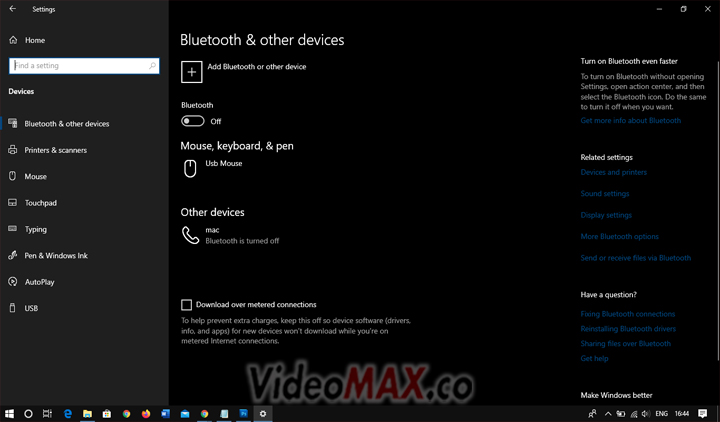This screenshot has height=422, width=720.
Task: Open Fixing Bluetooth connections help link
Action: pos(628,314)
